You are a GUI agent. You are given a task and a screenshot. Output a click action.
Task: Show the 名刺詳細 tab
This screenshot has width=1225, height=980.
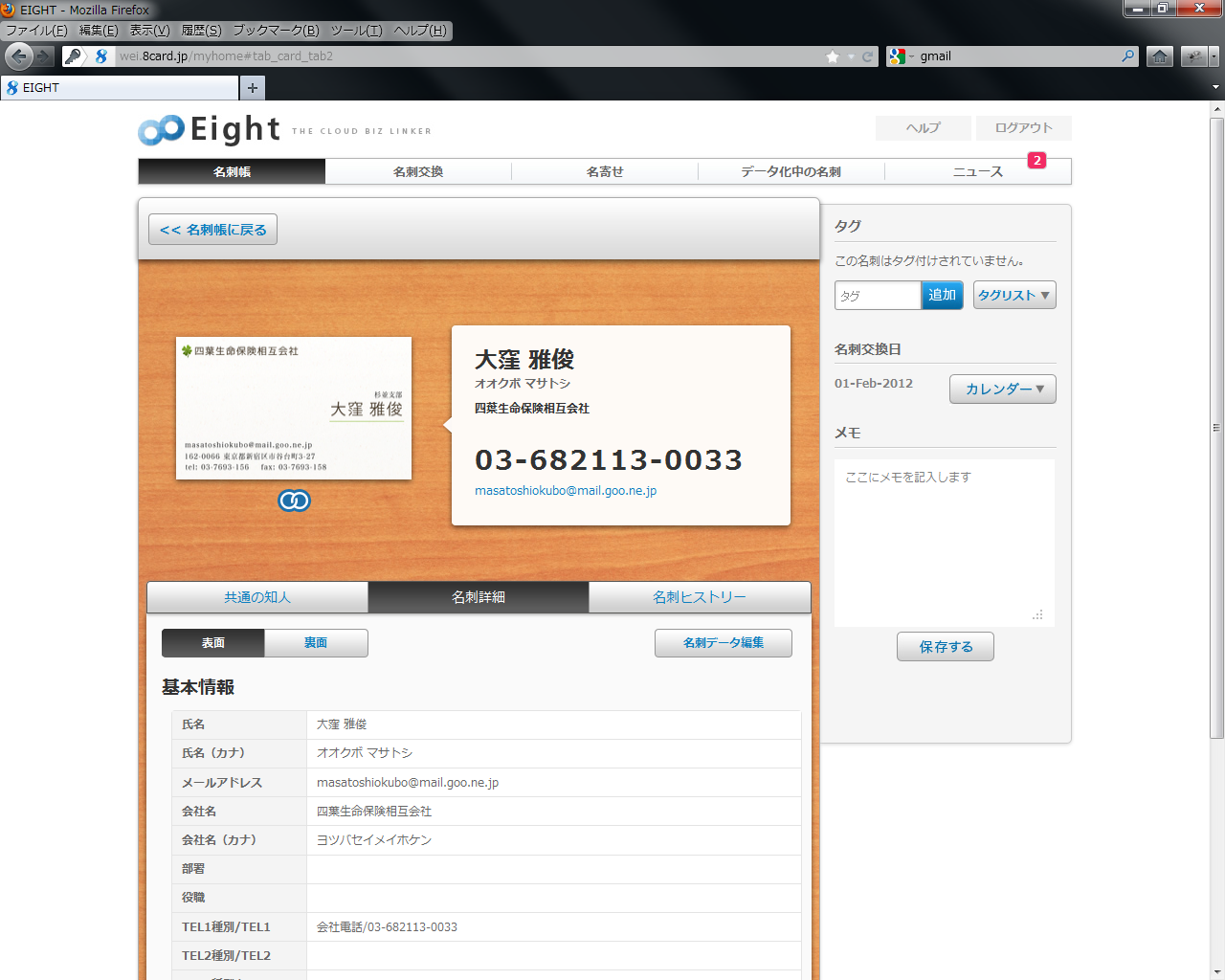click(479, 597)
